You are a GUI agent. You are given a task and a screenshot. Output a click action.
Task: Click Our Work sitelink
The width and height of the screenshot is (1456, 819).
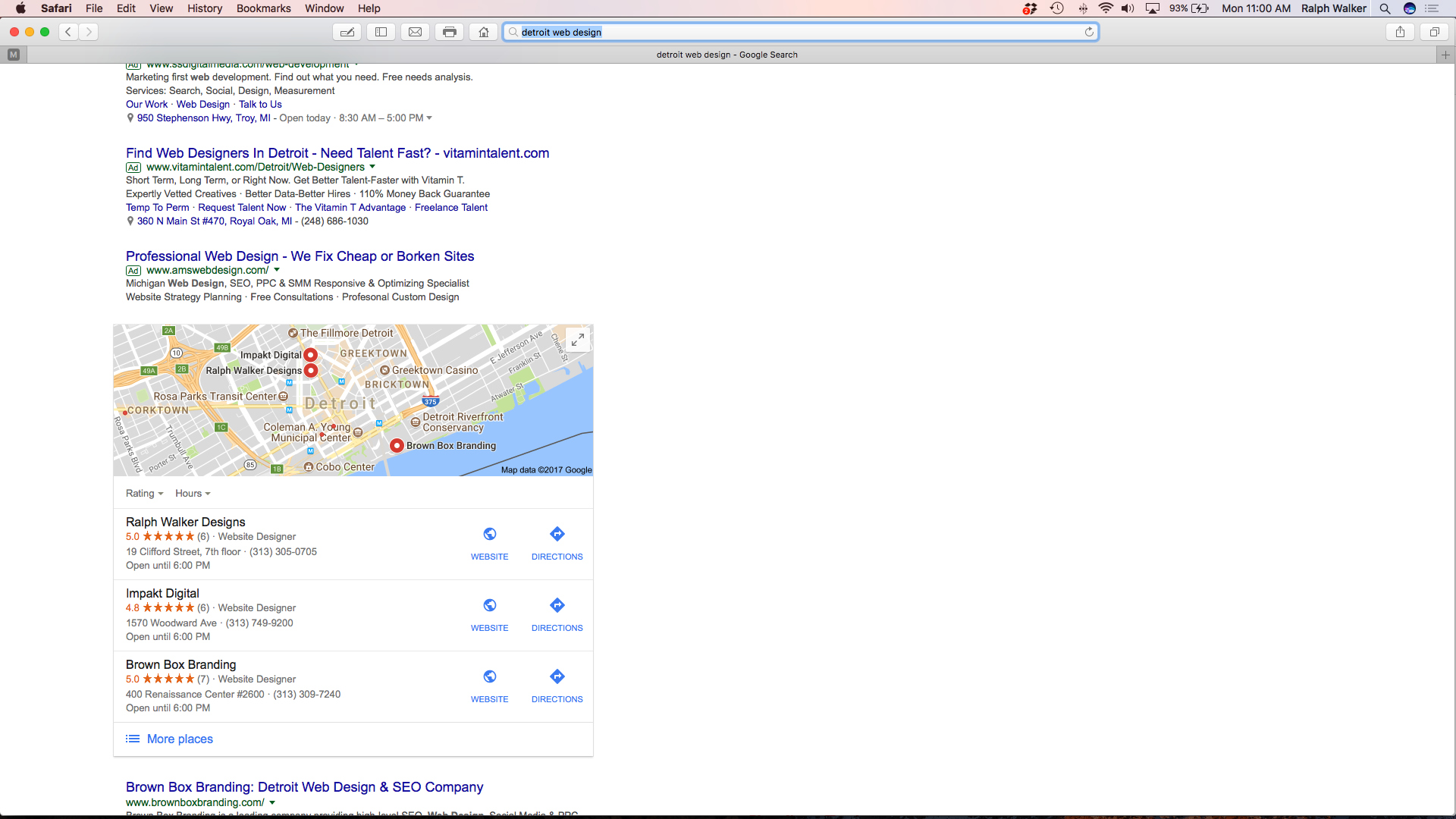pyautogui.click(x=146, y=105)
